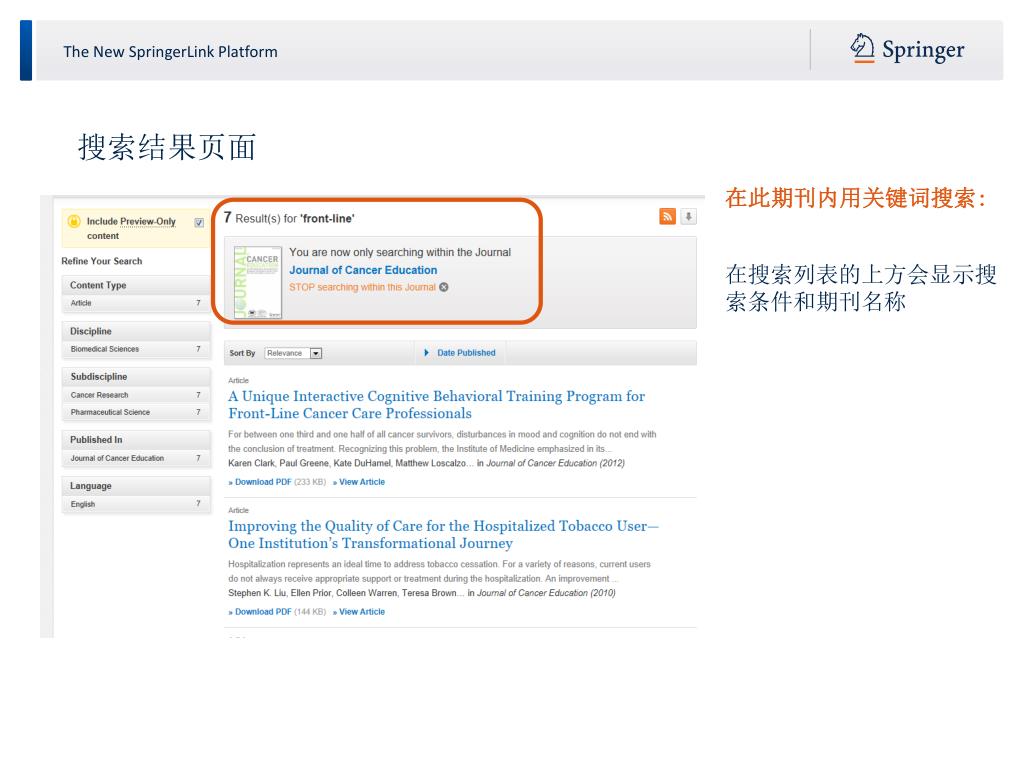Filter by Article content type
This screenshot has width=1024, height=768.
(x=136, y=303)
